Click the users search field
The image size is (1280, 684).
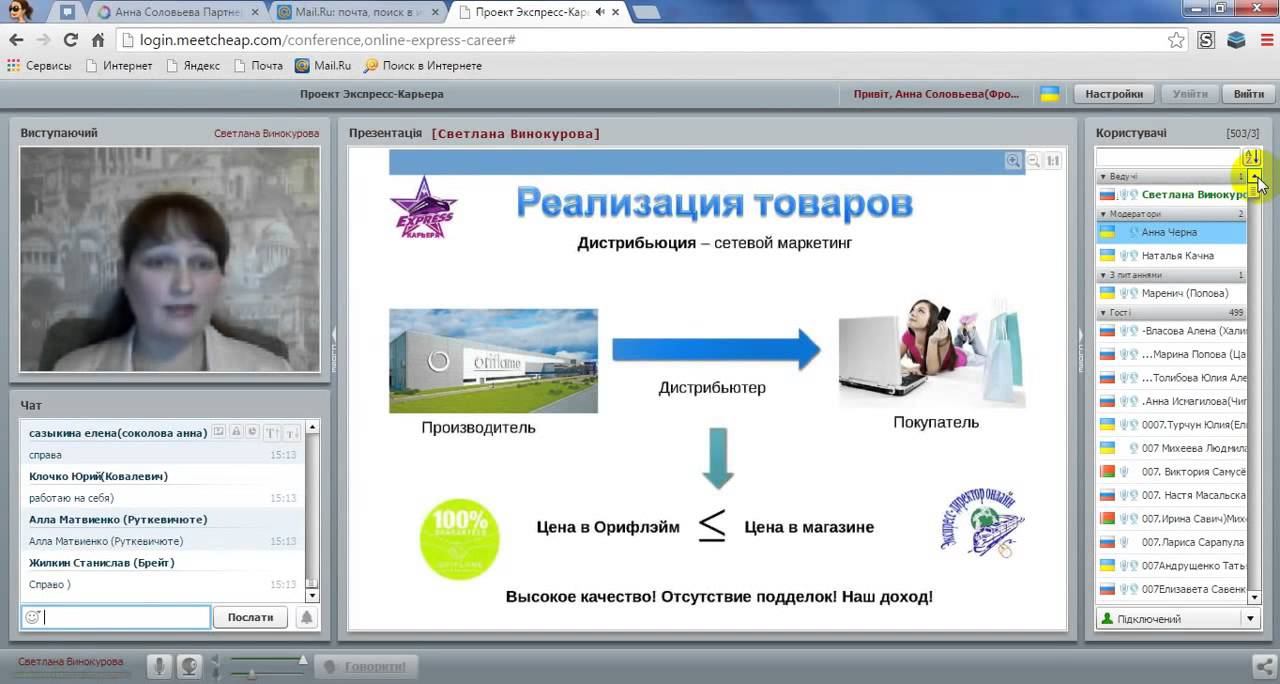coord(1167,157)
